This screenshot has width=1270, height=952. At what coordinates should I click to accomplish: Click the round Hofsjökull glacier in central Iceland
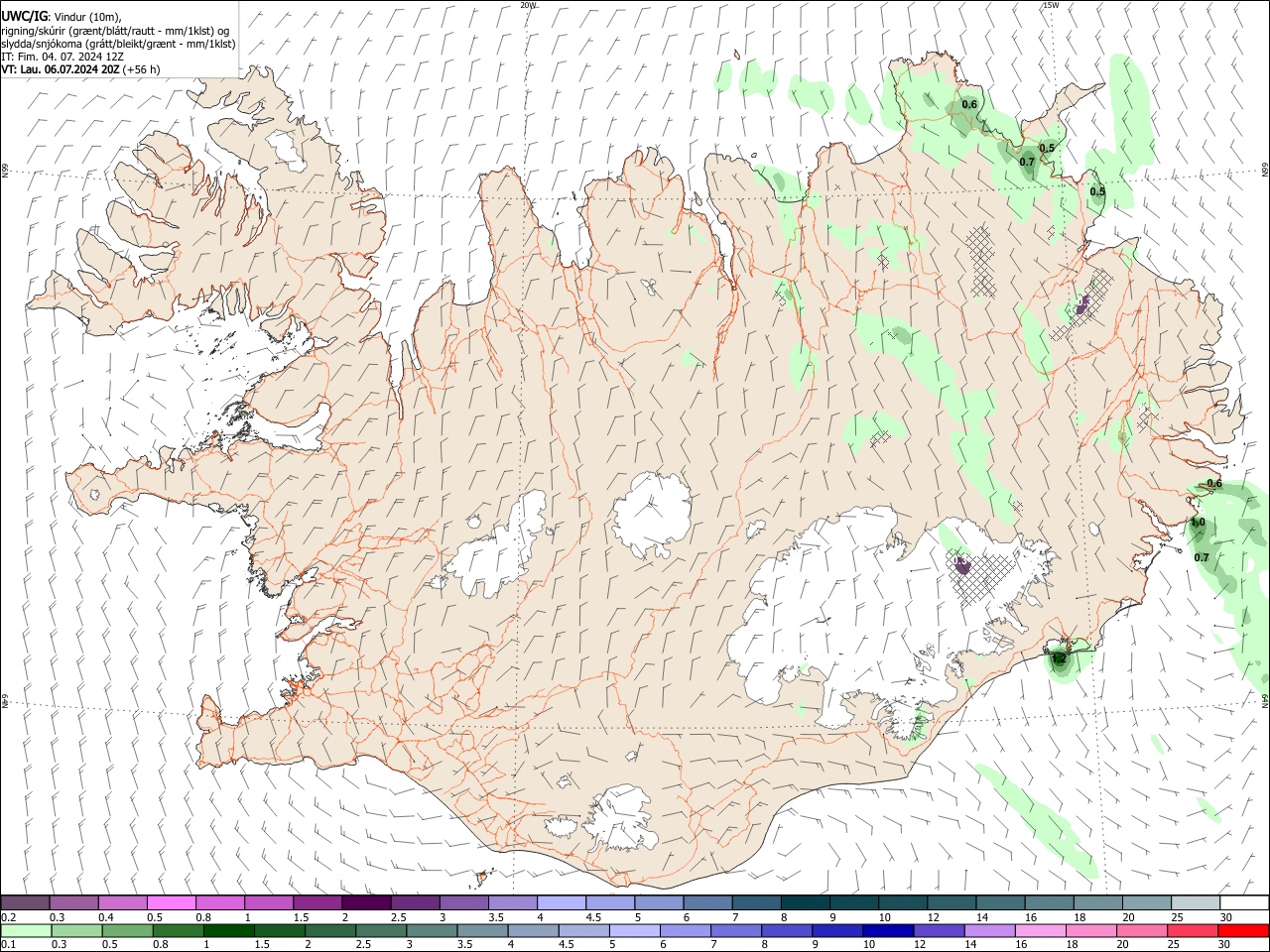(x=652, y=514)
